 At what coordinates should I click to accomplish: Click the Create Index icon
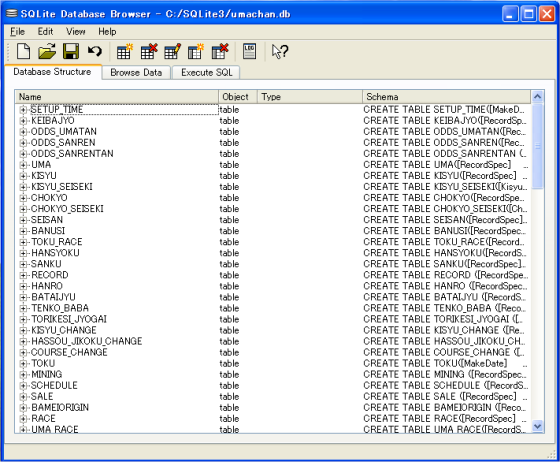(196, 51)
